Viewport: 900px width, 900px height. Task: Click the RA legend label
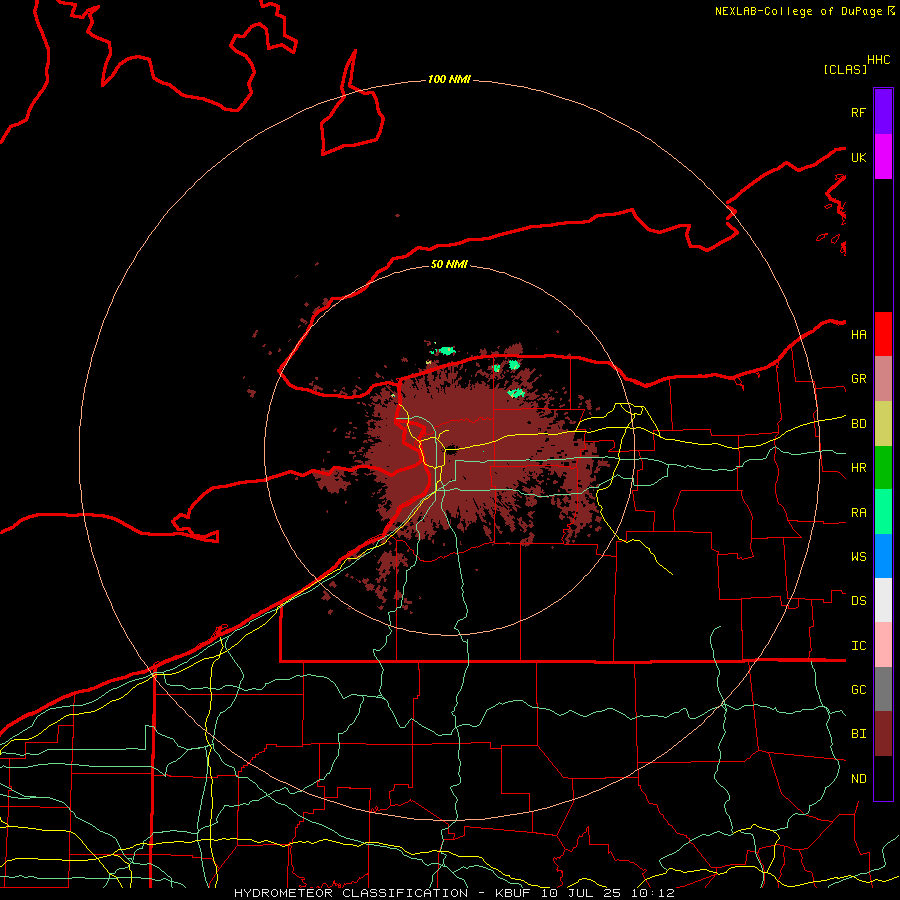(859, 513)
